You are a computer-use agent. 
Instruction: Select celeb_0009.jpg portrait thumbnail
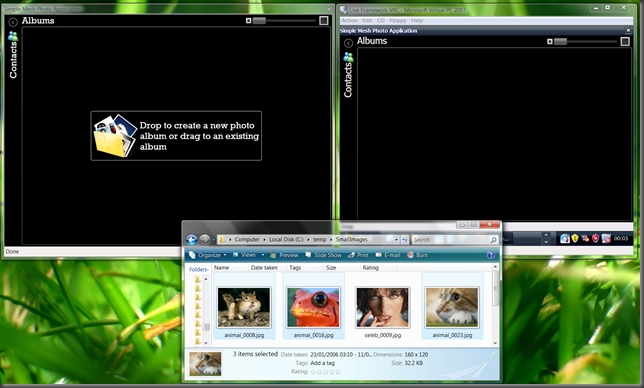point(383,308)
